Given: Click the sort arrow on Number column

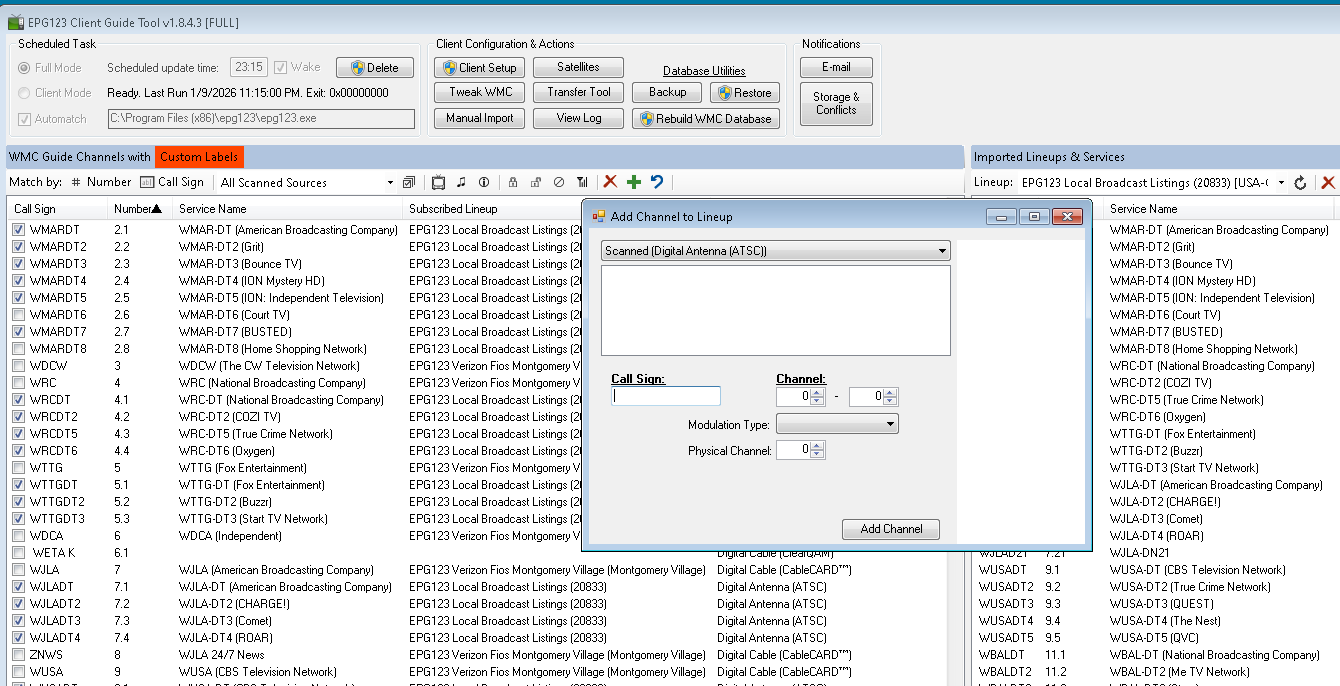Looking at the screenshot, I should coord(156,209).
